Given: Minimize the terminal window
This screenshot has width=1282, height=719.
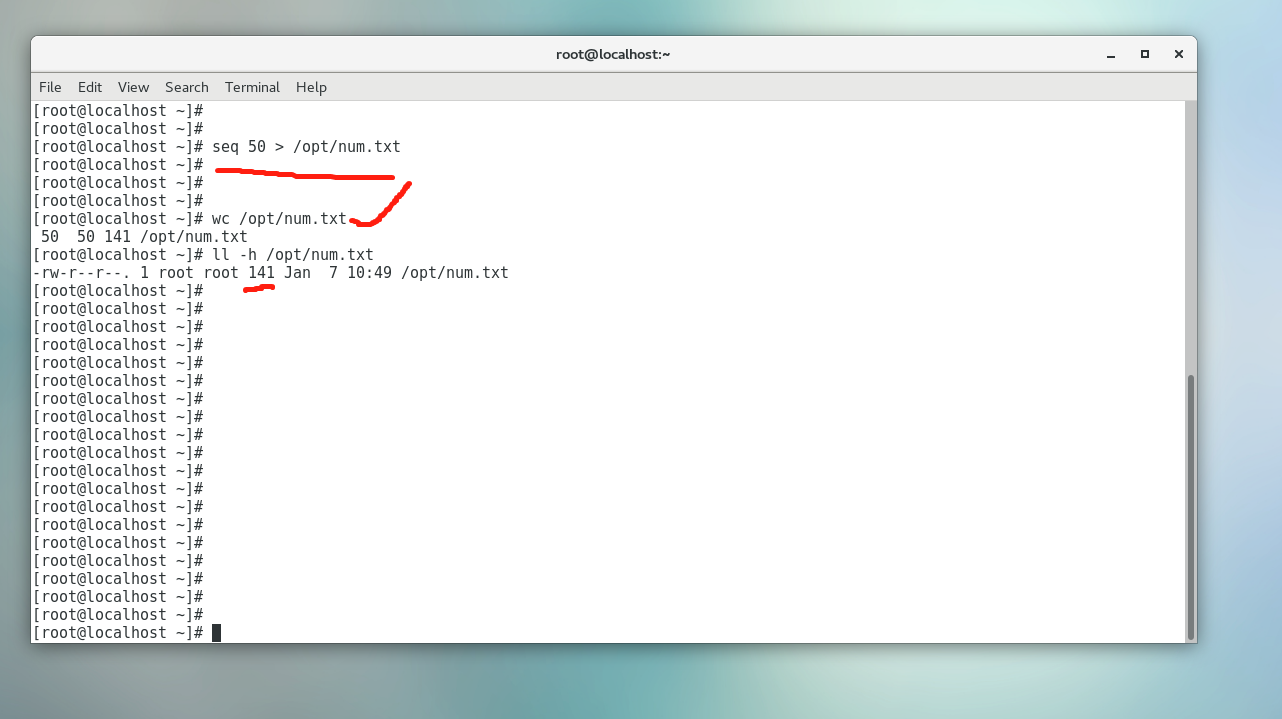Looking at the screenshot, I should pos(1110,54).
